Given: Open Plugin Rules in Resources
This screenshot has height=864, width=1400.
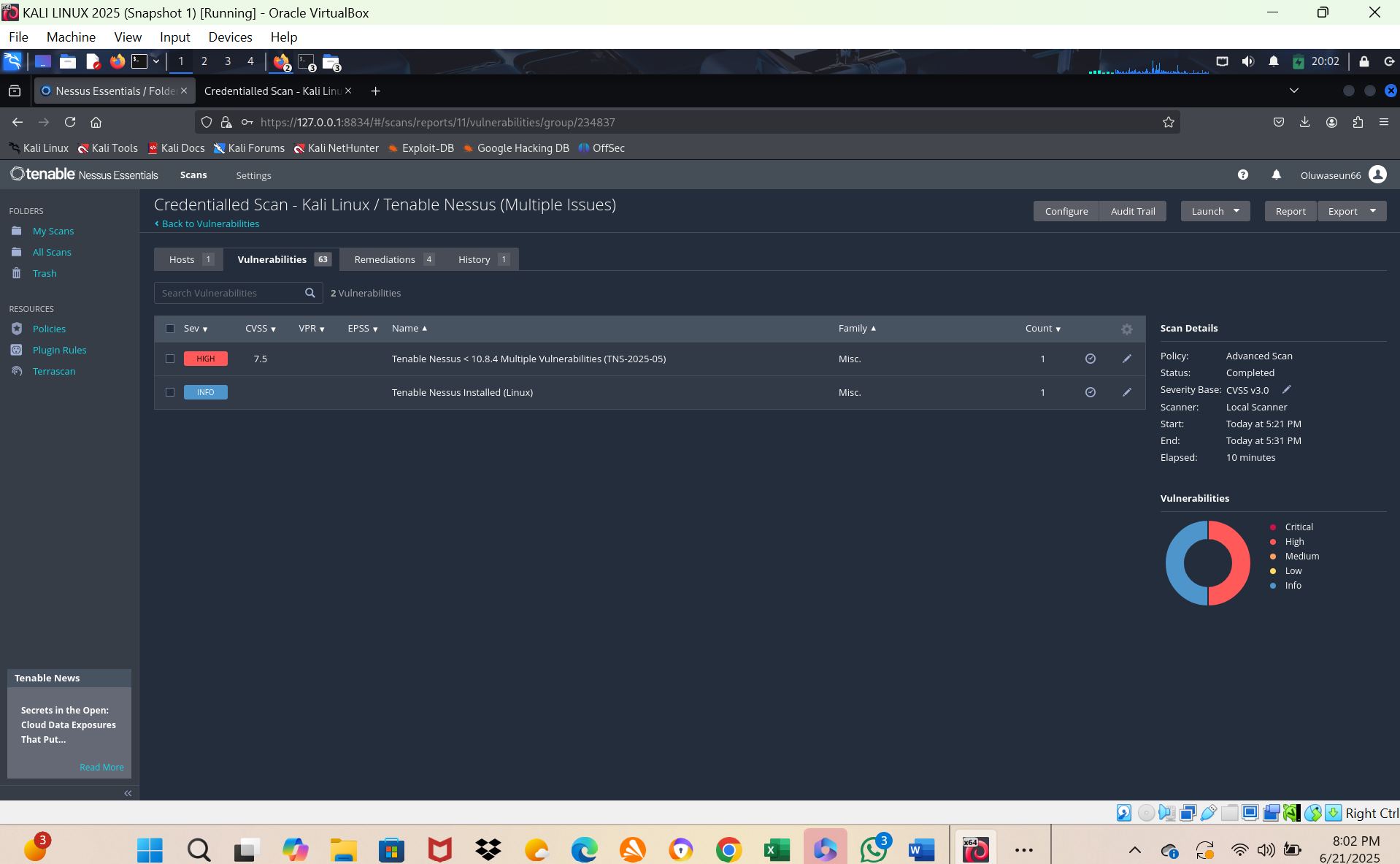Looking at the screenshot, I should (59, 350).
